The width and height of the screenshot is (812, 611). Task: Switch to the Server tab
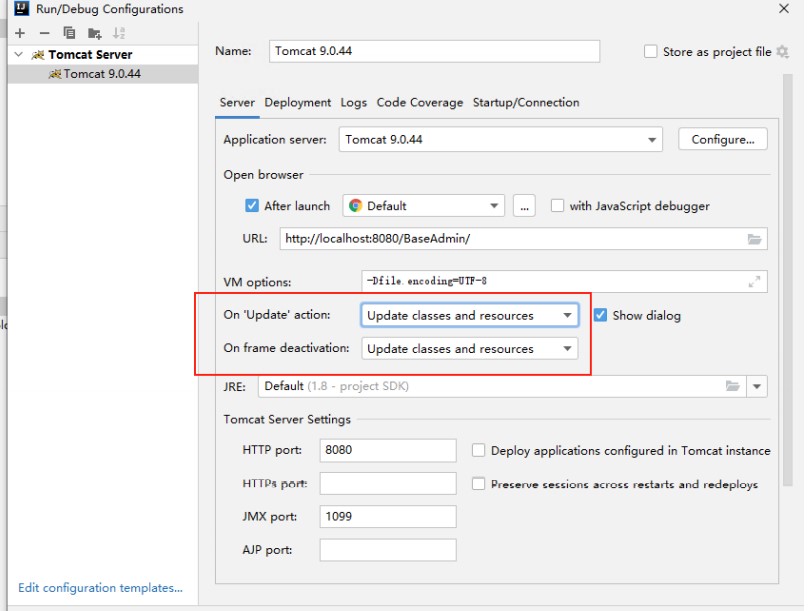pos(237,103)
